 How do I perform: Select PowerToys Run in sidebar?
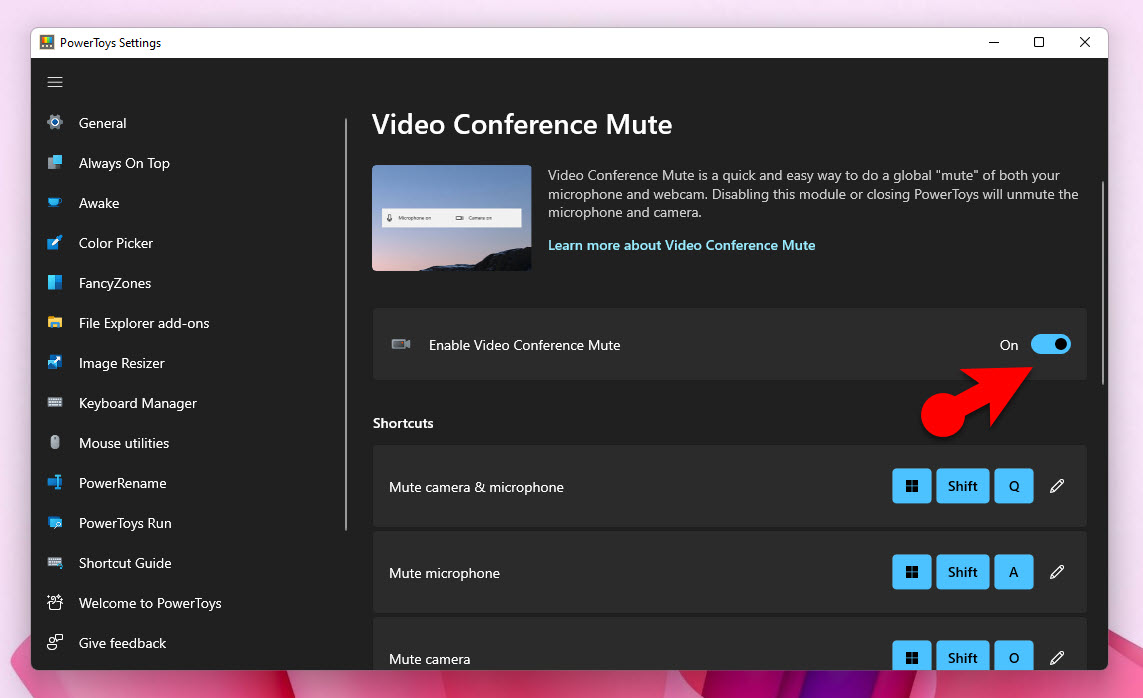pos(125,523)
